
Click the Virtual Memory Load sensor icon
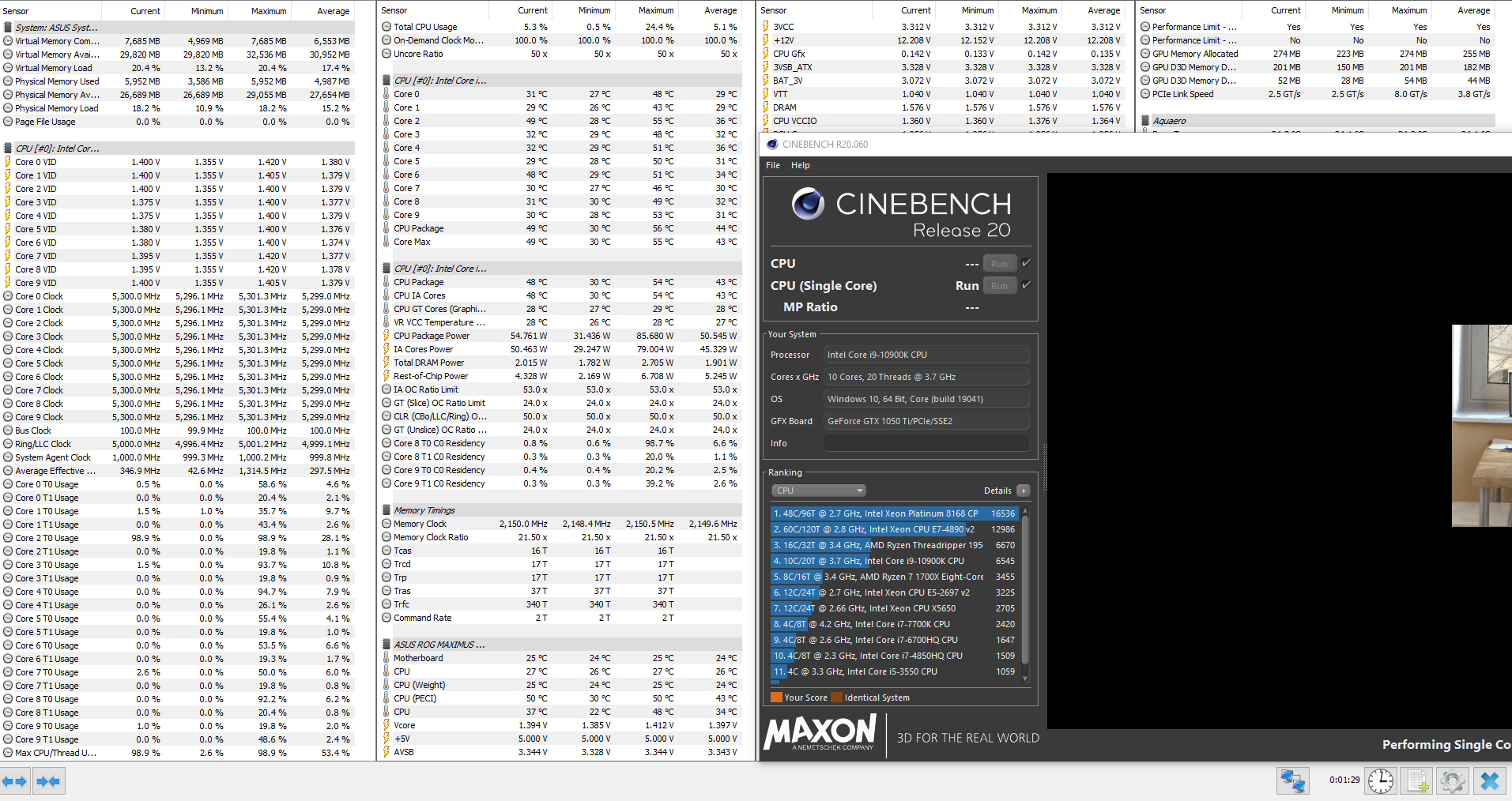point(8,68)
